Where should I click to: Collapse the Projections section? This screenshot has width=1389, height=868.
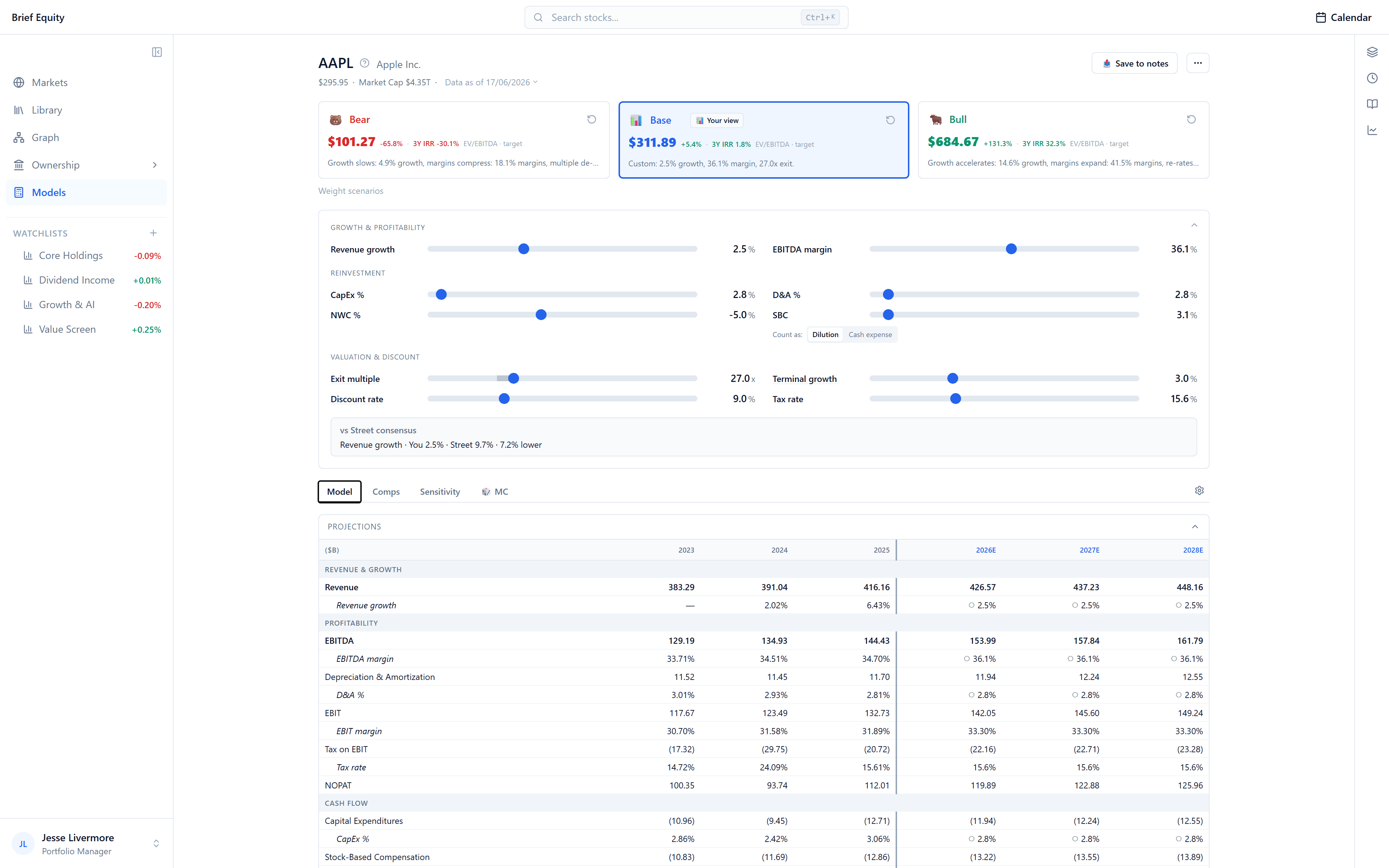click(x=1194, y=527)
